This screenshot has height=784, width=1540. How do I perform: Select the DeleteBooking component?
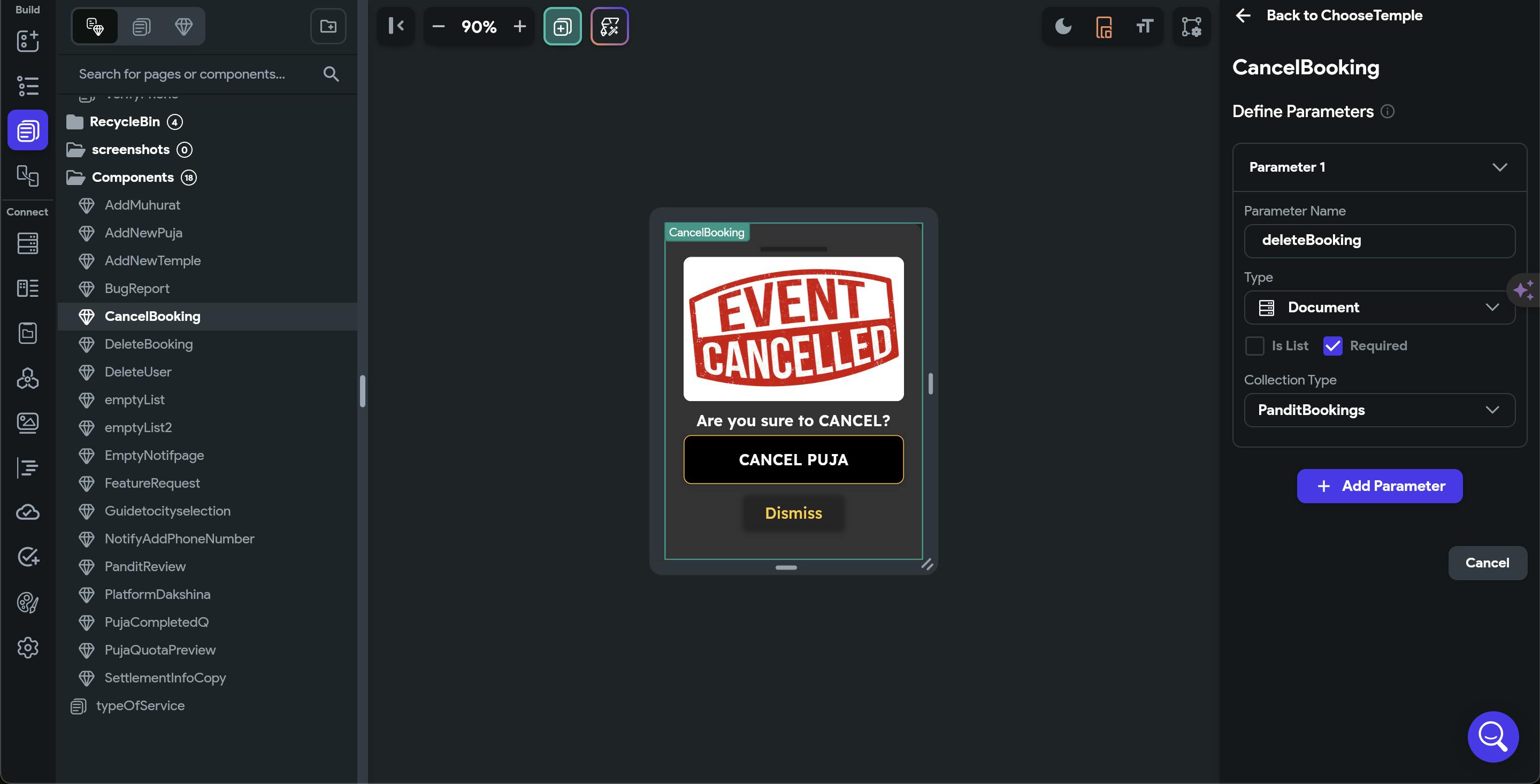(148, 344)
